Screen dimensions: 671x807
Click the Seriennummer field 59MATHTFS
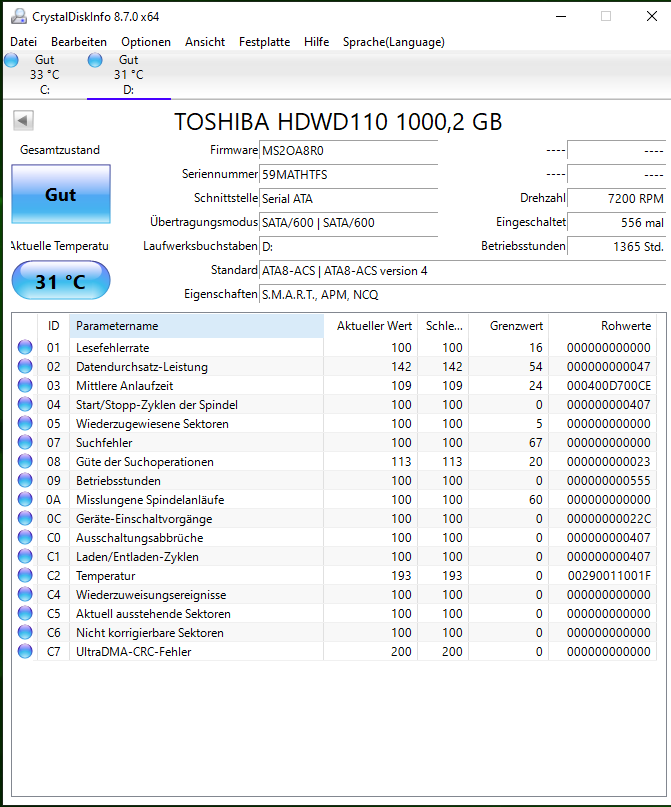click(348, 174)
